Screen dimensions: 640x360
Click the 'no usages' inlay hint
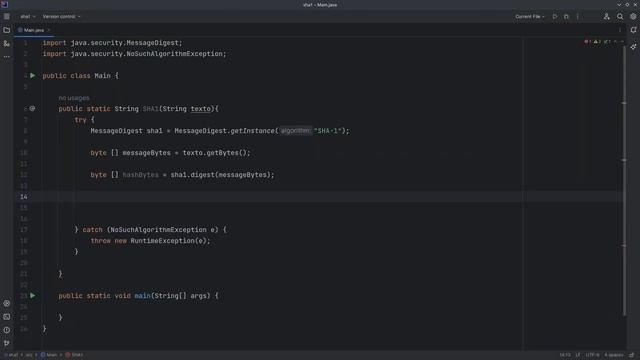coord(73,98)
